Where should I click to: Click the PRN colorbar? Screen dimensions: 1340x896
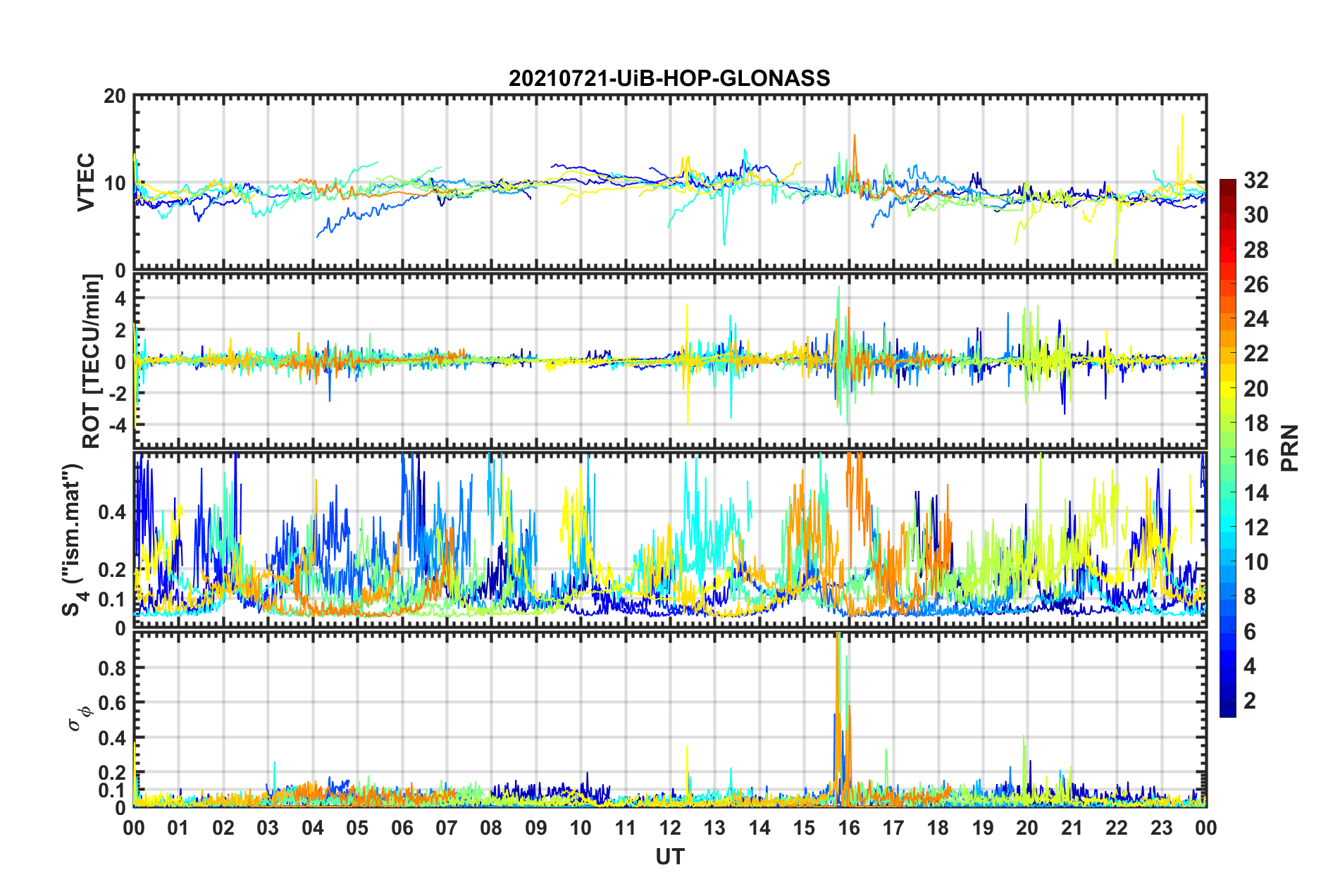pyautogui.click(x=1228, y=448)
